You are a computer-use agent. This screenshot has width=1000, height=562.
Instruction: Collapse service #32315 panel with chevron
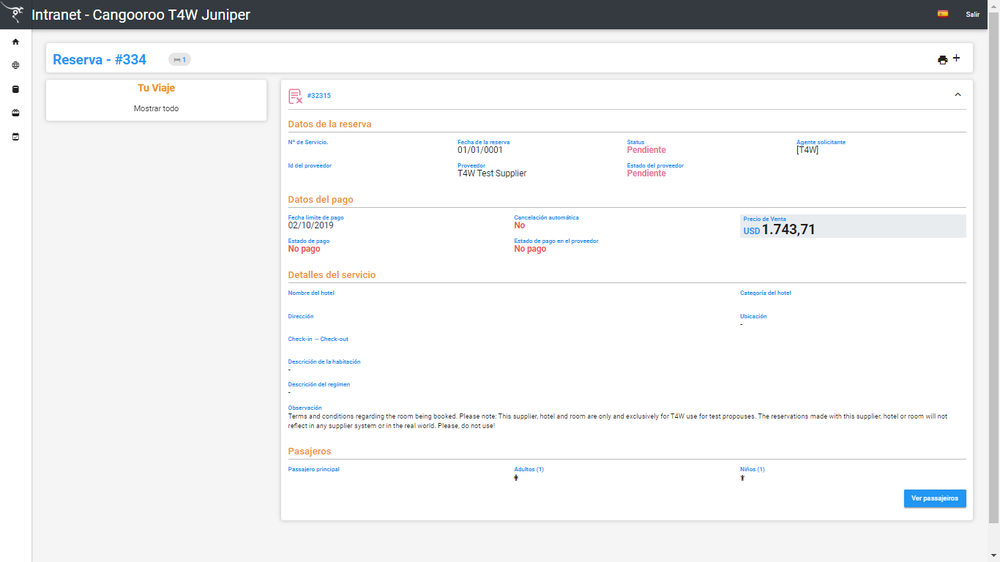[958, 95]
